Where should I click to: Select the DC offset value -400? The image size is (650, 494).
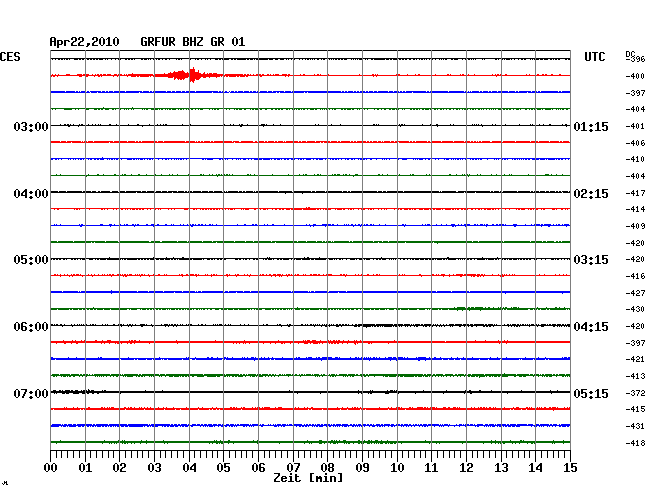(x=635, y=76)
